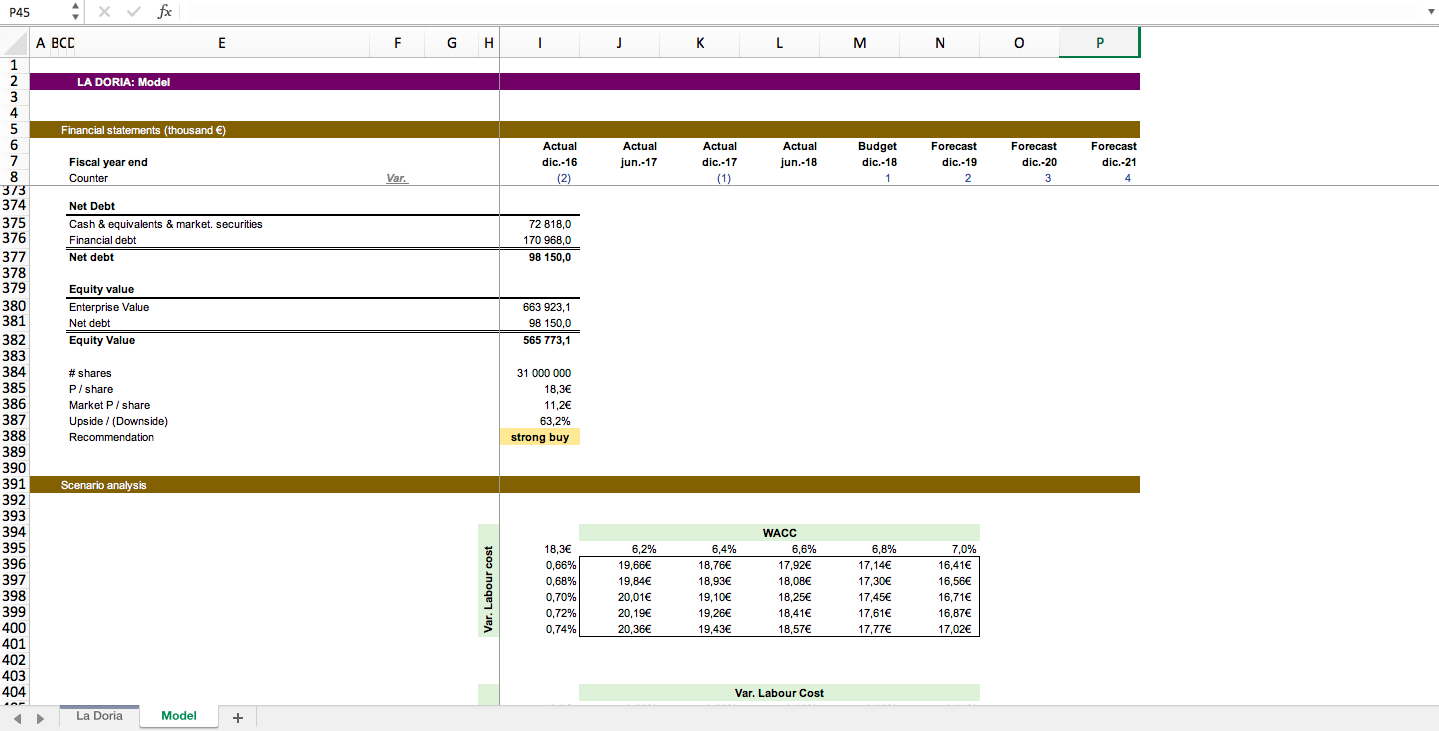Select column M header
This screenshot has width=1439, height=731.
tap(860, 43)
